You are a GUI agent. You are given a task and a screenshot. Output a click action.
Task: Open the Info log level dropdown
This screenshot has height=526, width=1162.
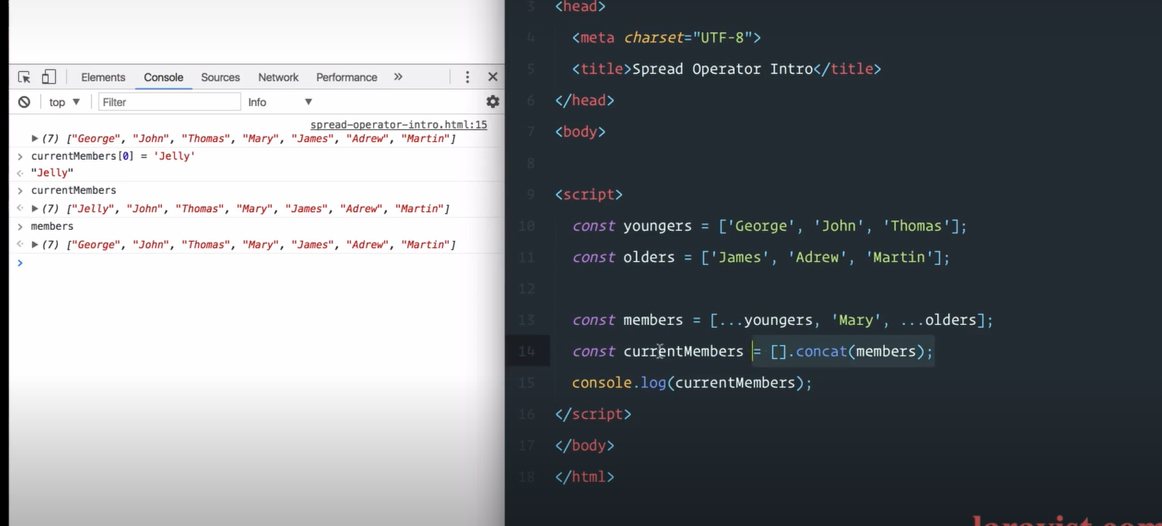[280, 102]
